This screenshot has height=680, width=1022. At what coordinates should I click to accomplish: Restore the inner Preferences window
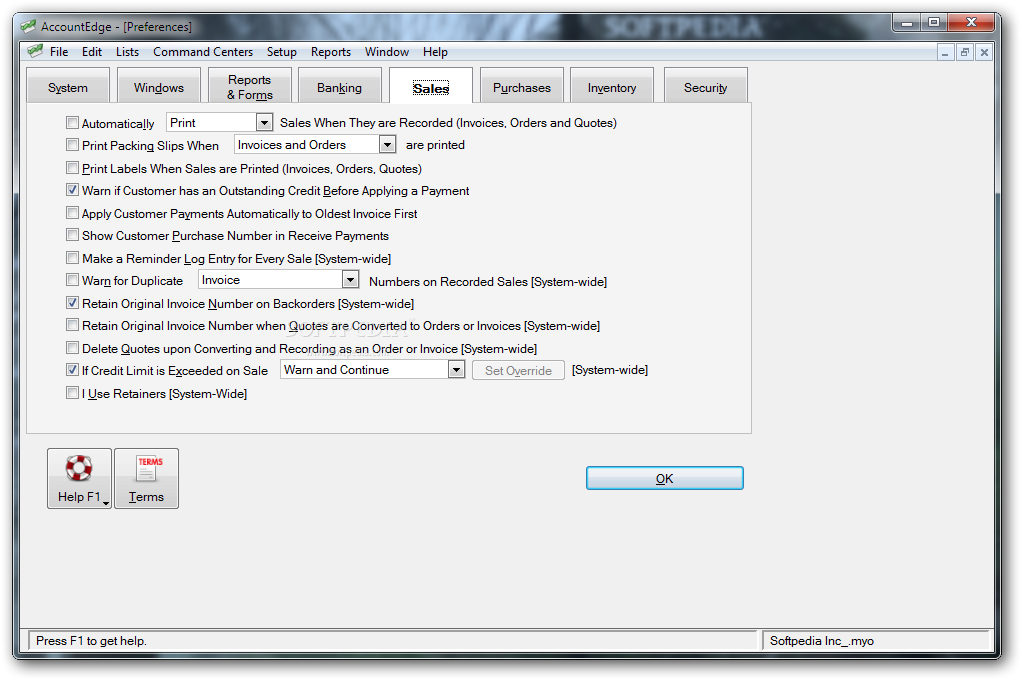click(965, 52)
